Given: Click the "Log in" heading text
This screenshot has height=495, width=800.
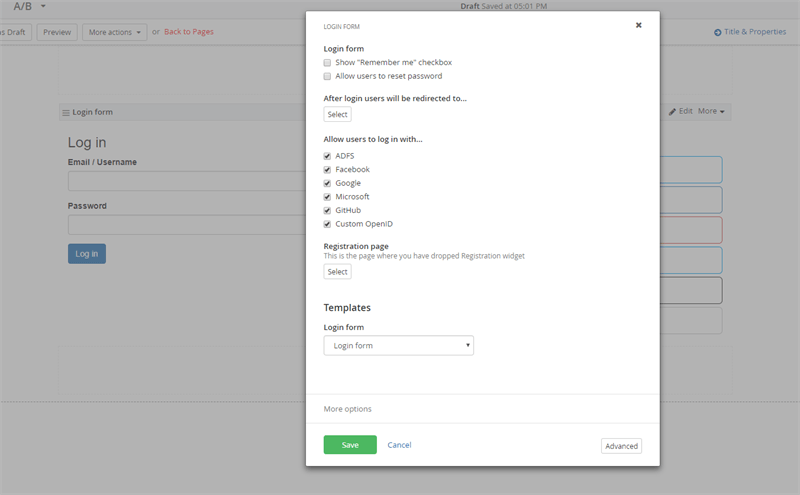Looking at the screenshot, I should pyautogui.click(x=87, y=142).
